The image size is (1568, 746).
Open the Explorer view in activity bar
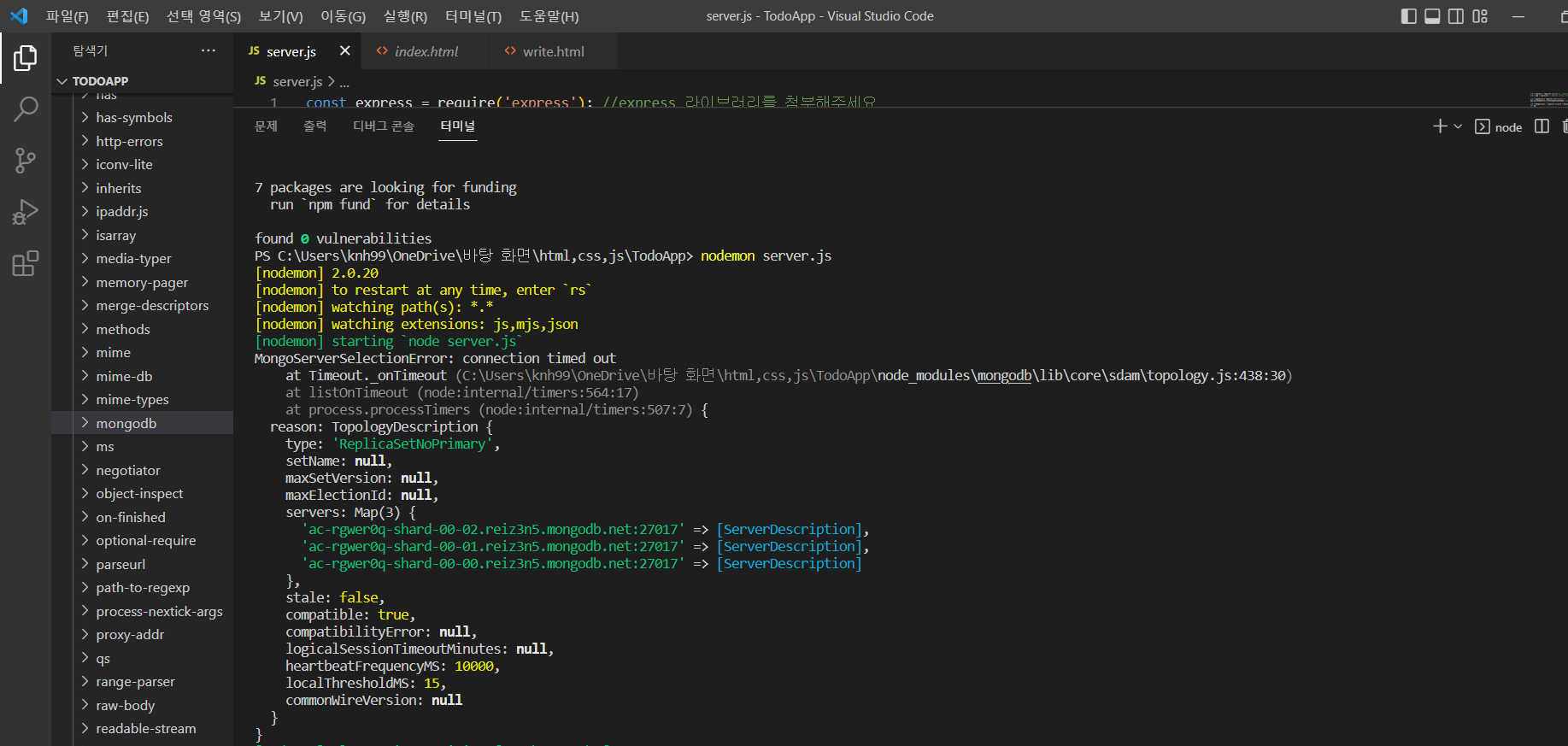click(26, 58)
